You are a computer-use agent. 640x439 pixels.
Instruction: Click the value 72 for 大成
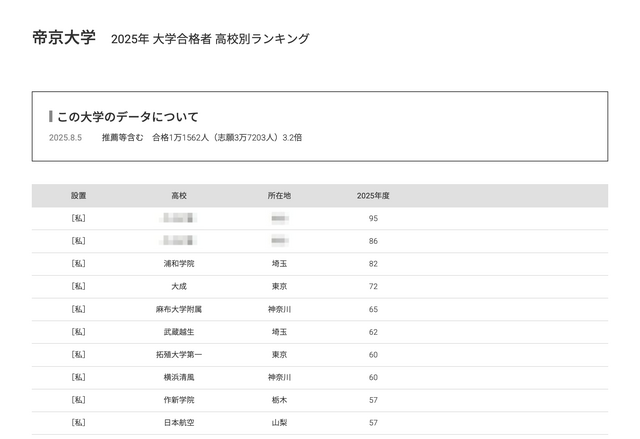click(x=373, y=286)
